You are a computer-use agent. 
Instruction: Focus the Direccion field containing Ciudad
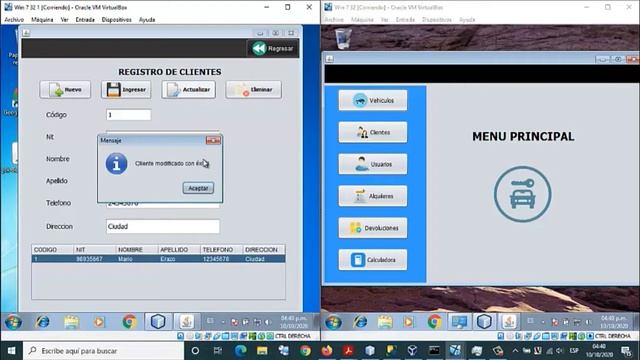click(x=163, y=227)
